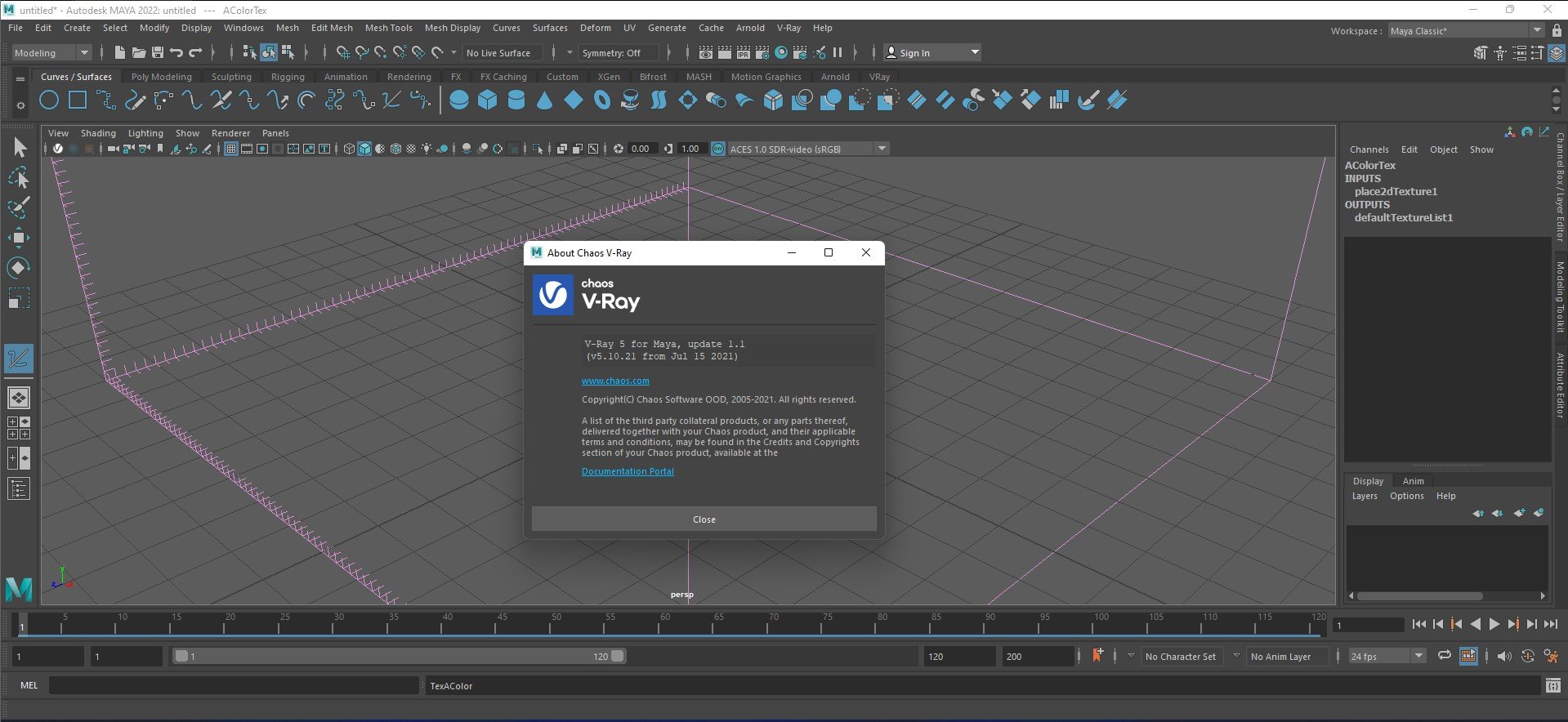Click the save scene icon

coord(158,52)
